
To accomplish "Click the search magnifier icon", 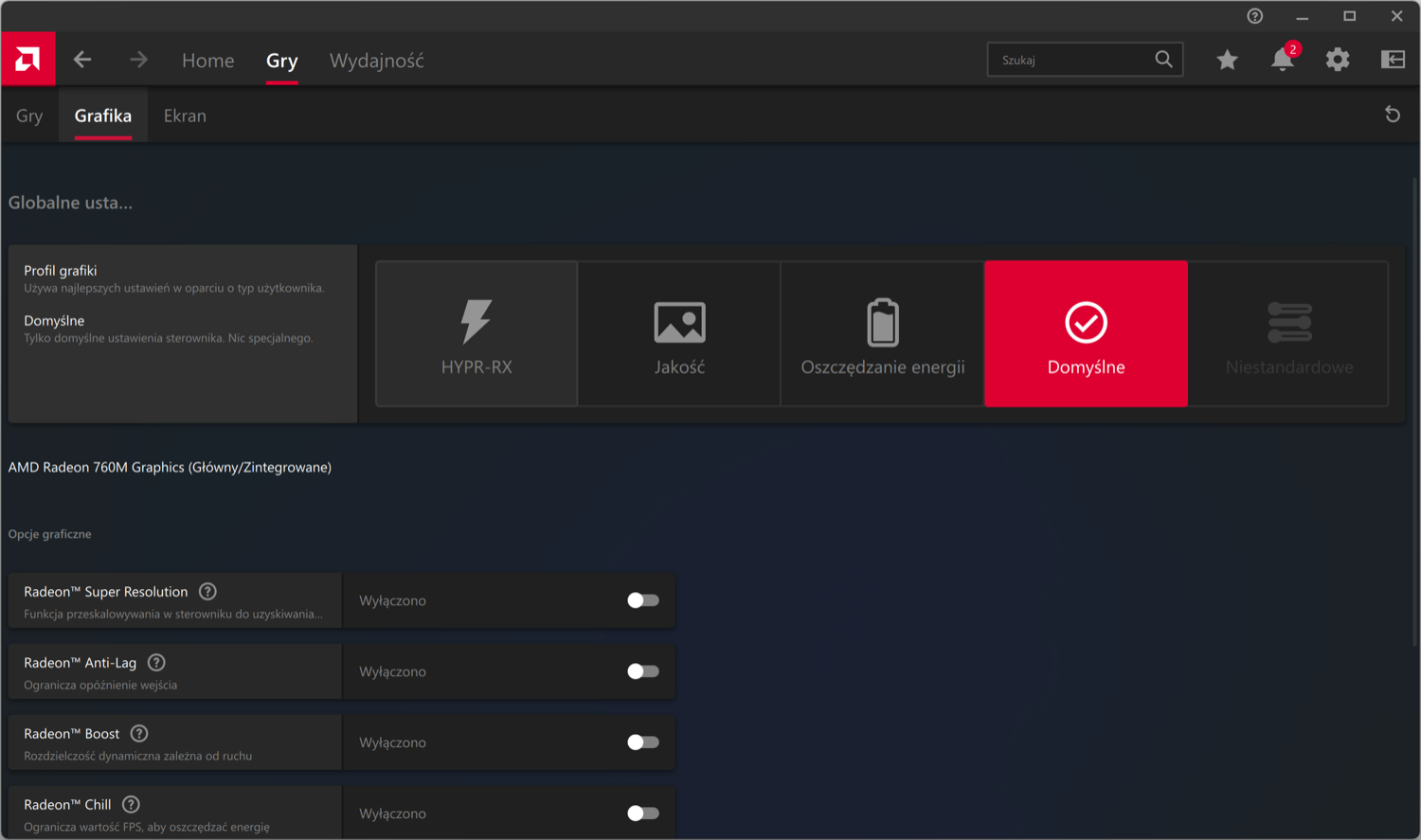I will tap(1163, 60).
